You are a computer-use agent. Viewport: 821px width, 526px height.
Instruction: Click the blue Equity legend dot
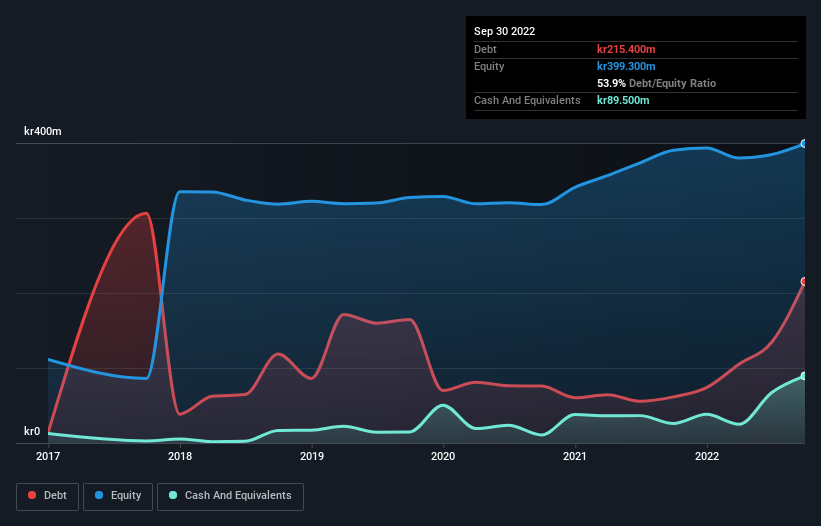click(99, 495)
